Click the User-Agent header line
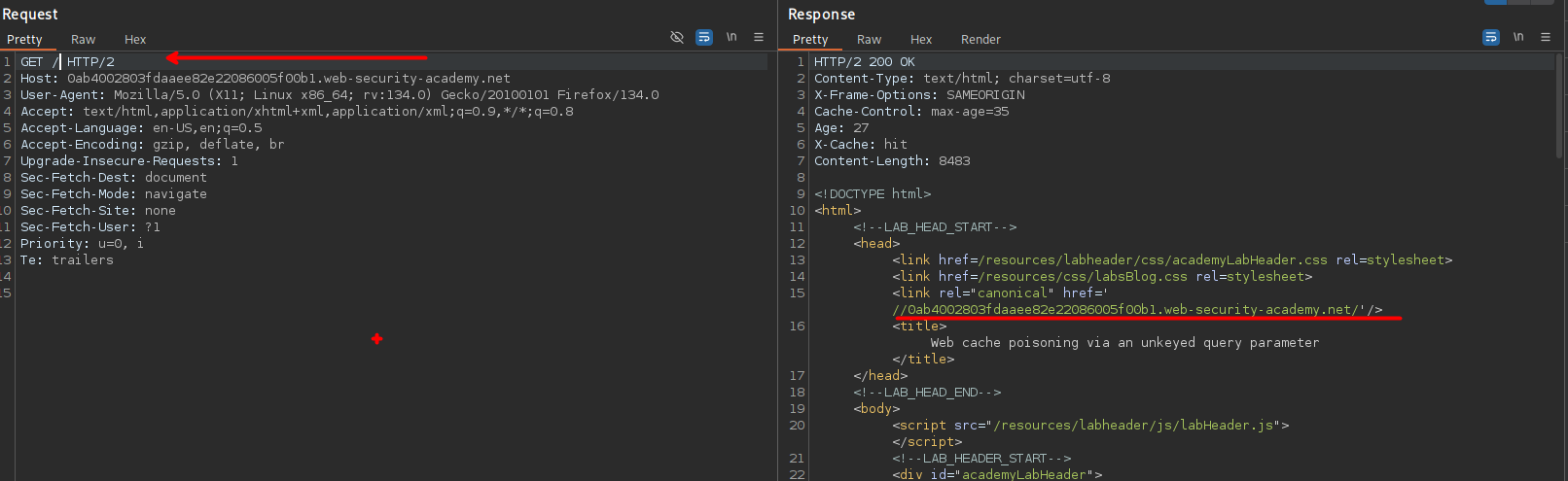The height and width of the screenshot is (481, 1568). (339, 94)
